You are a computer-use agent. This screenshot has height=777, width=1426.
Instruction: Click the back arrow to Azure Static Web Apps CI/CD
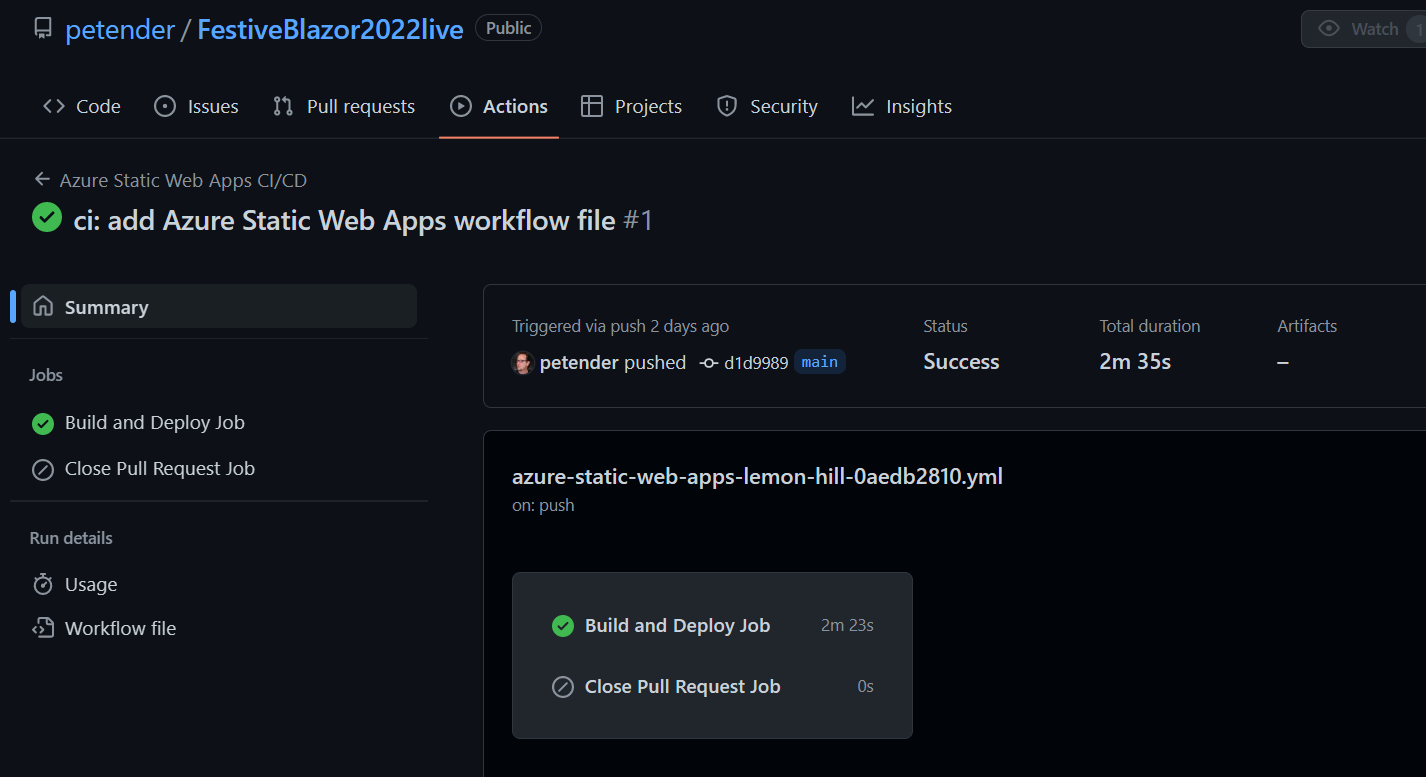42,180
